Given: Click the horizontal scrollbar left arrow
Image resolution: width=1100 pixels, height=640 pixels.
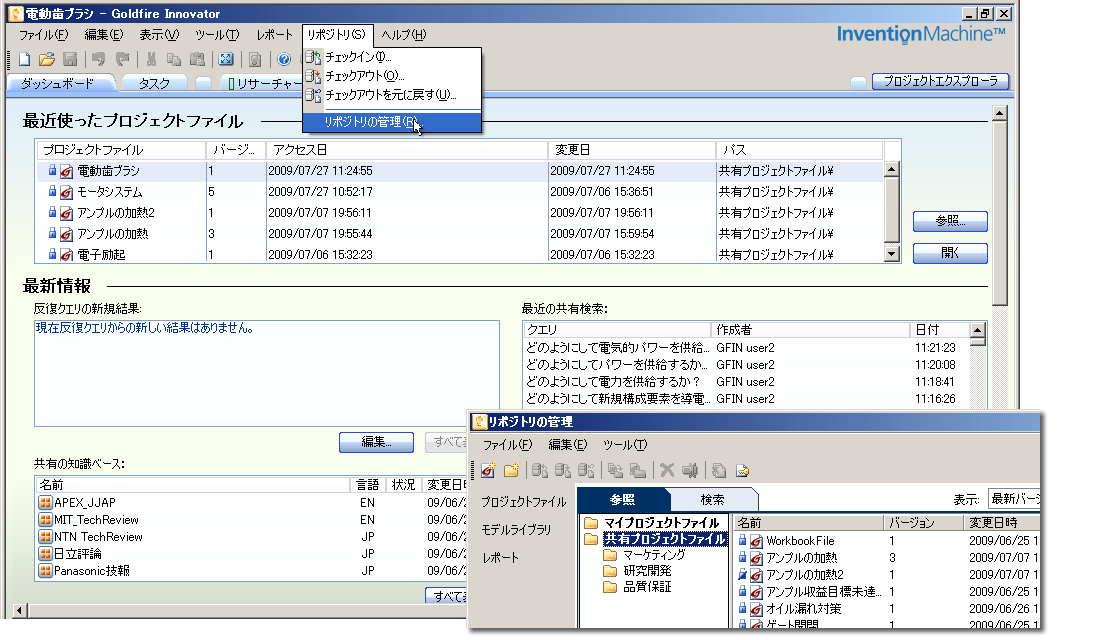Looking at the screenshot, I should [19, 611].
